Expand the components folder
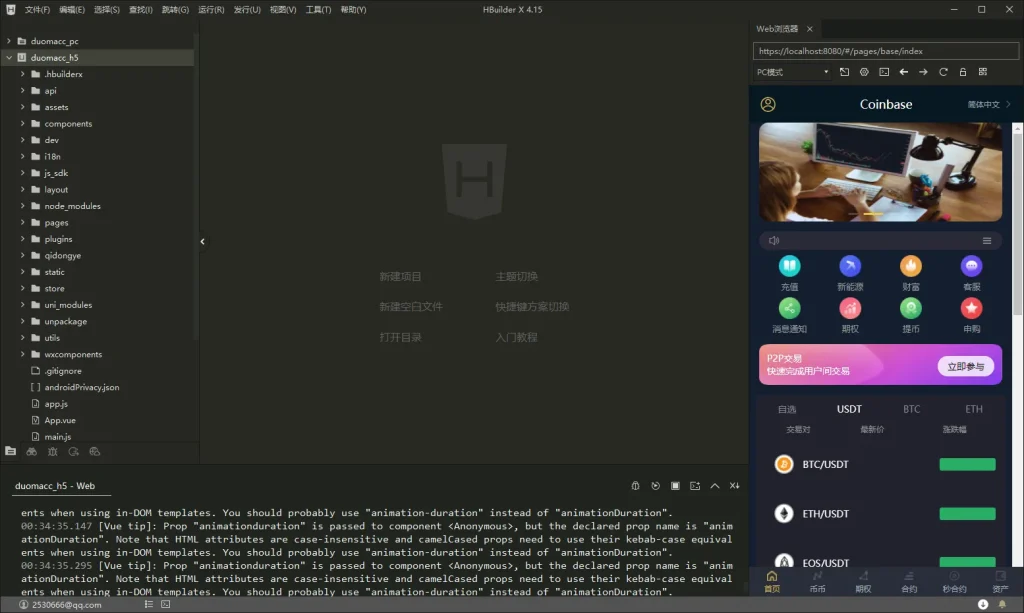 23,124
